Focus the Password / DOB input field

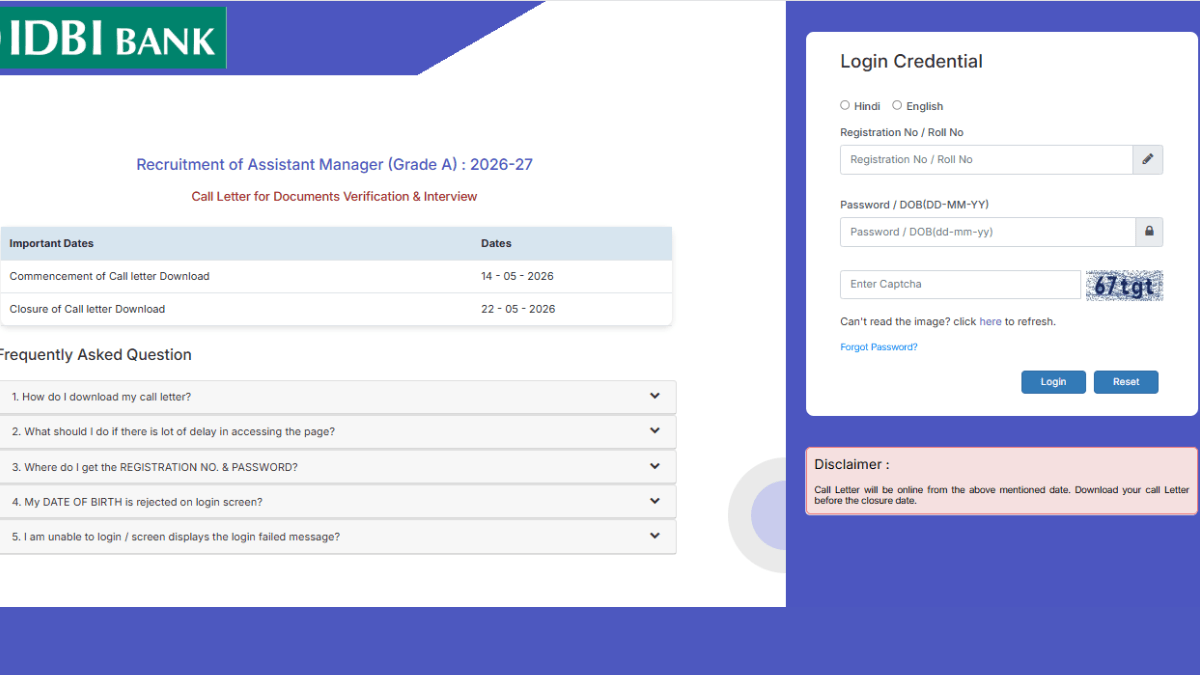[987, 232]
